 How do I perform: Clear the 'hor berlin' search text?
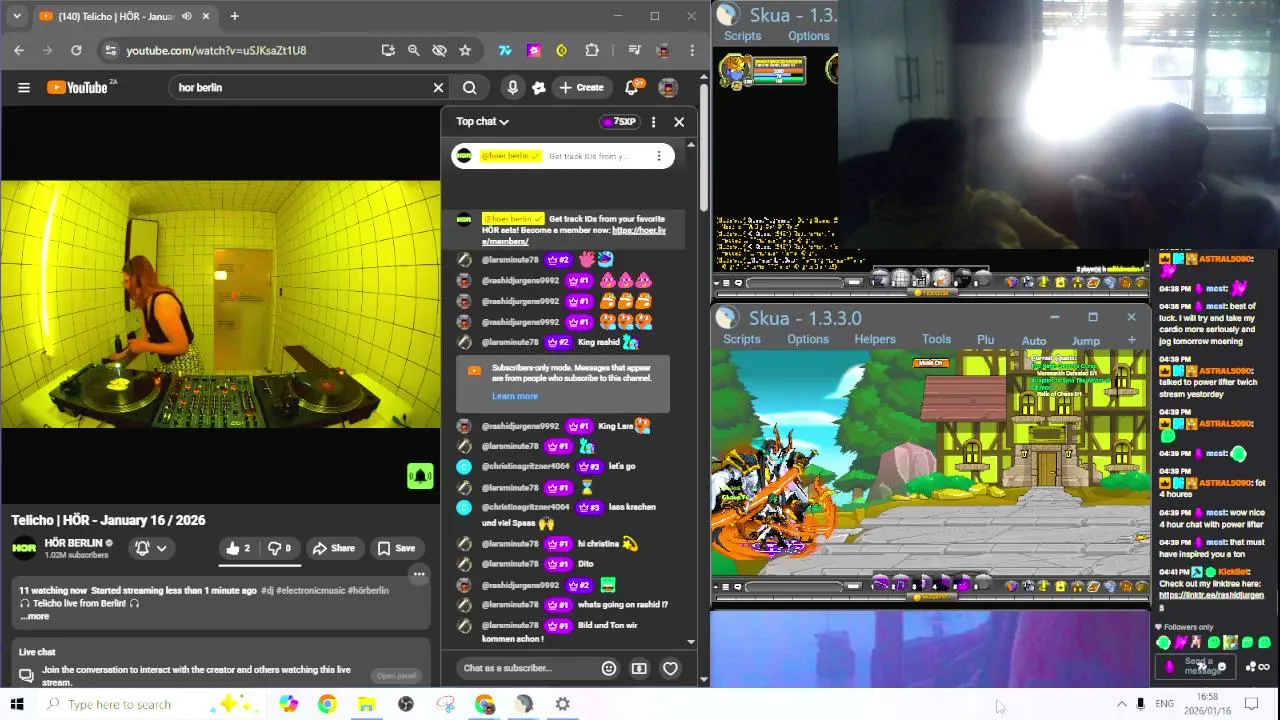(x=438, y=87)
